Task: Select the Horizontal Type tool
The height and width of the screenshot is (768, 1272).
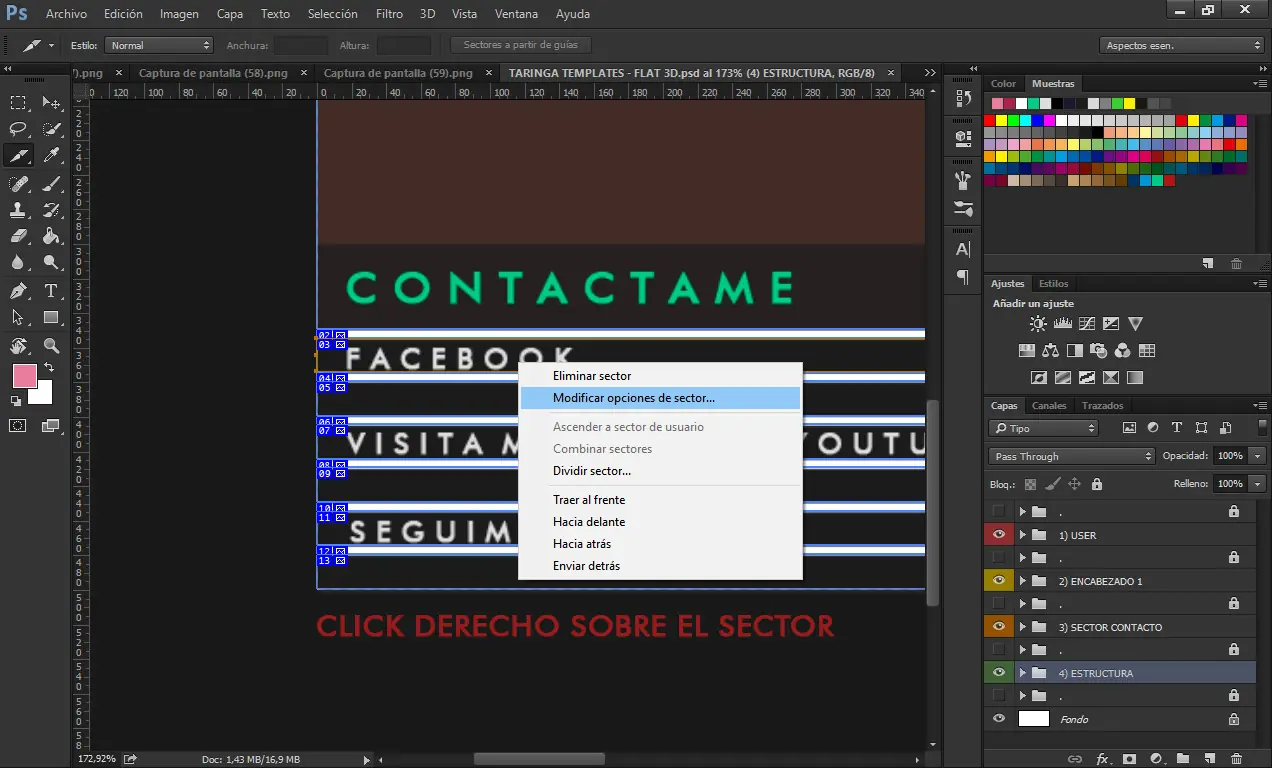Action: click(51, 291)
